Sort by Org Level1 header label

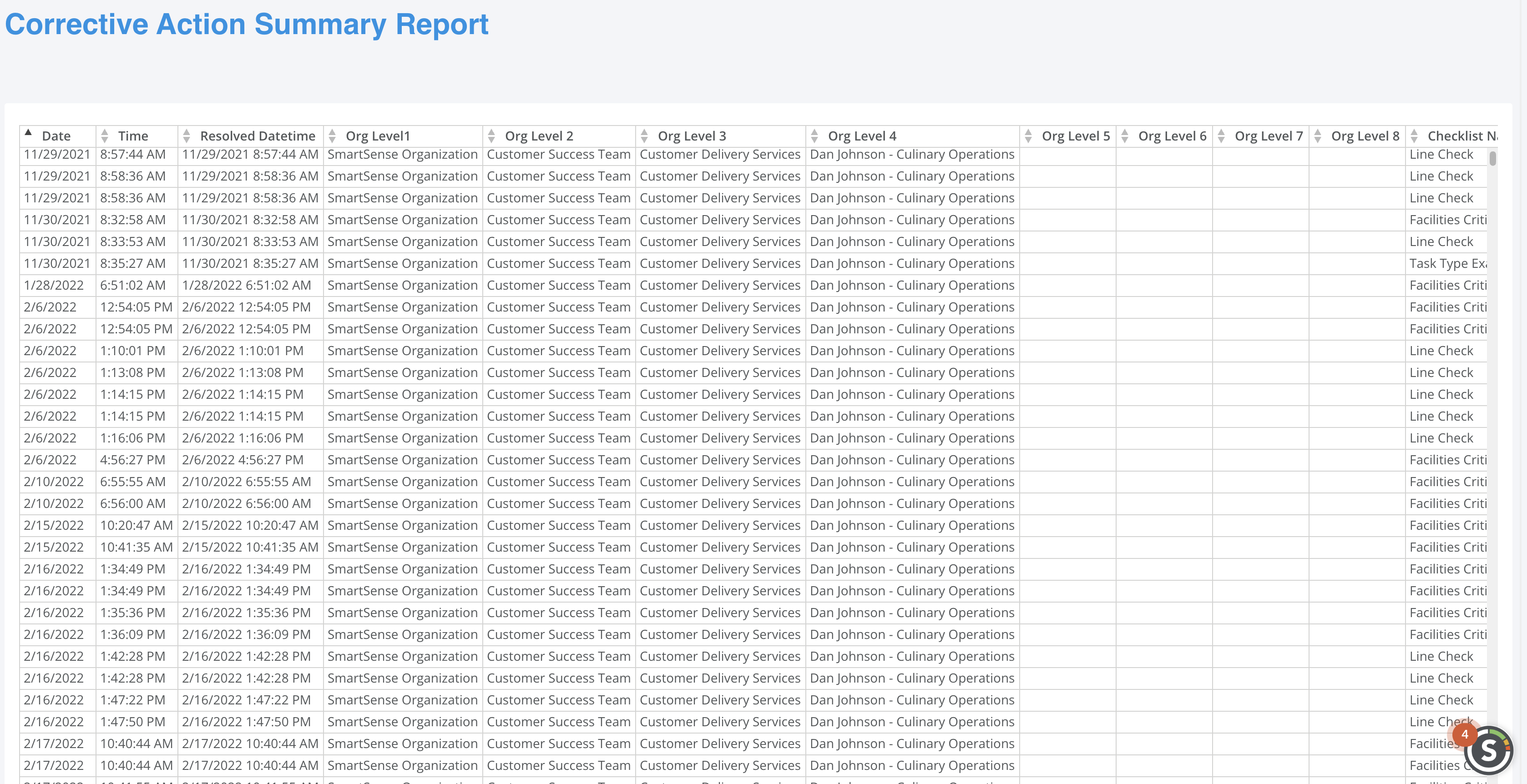click(378, 136)
